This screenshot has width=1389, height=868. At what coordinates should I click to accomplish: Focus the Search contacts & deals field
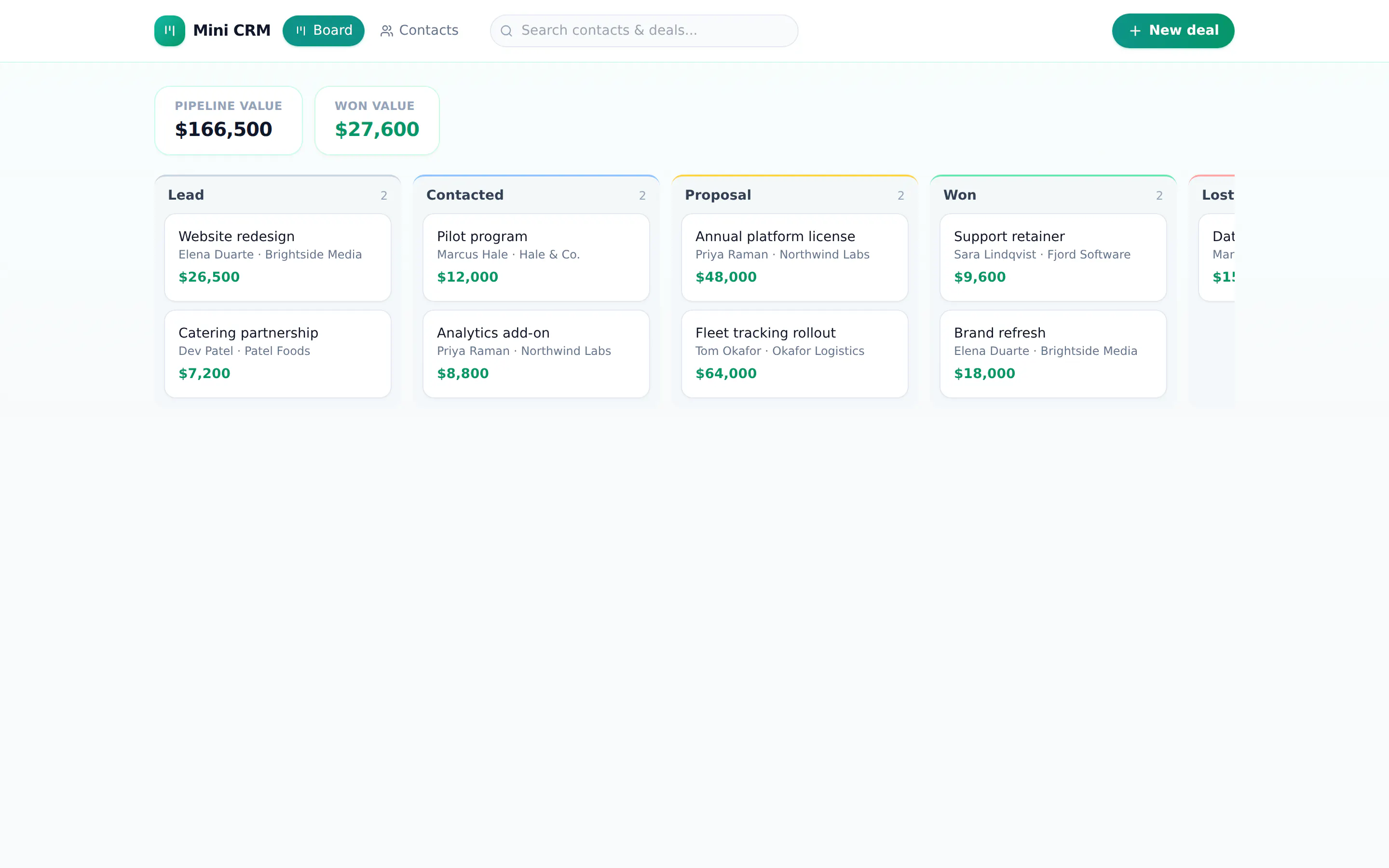[643, 30]
